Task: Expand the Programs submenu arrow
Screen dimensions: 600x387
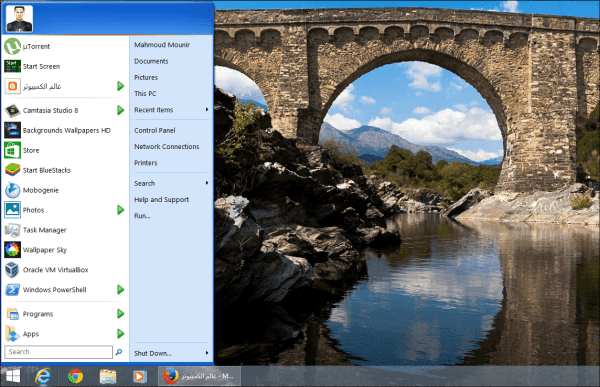Action: point(121,314)
